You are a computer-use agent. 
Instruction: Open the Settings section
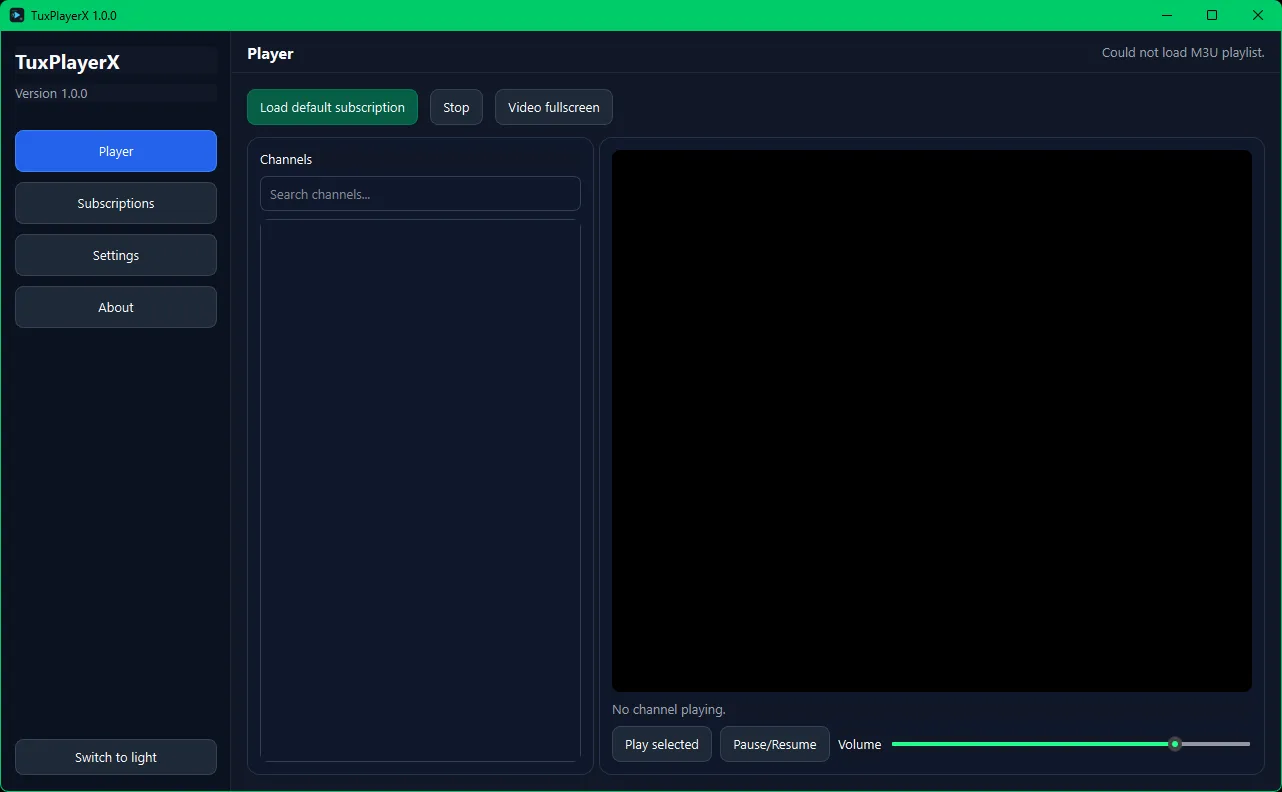(x=116, y=255)
